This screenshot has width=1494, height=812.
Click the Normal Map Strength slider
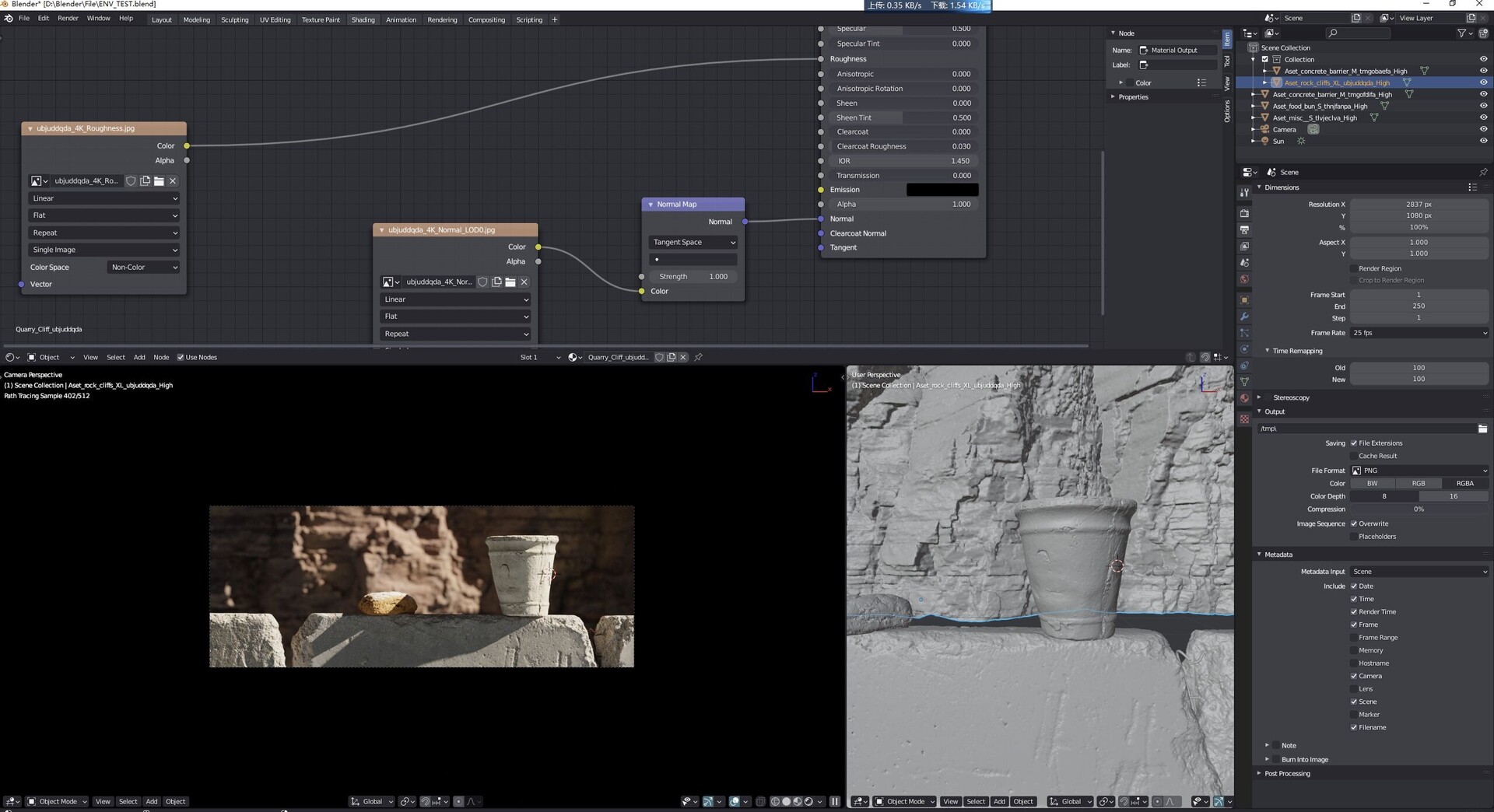(x=693, y=277)
